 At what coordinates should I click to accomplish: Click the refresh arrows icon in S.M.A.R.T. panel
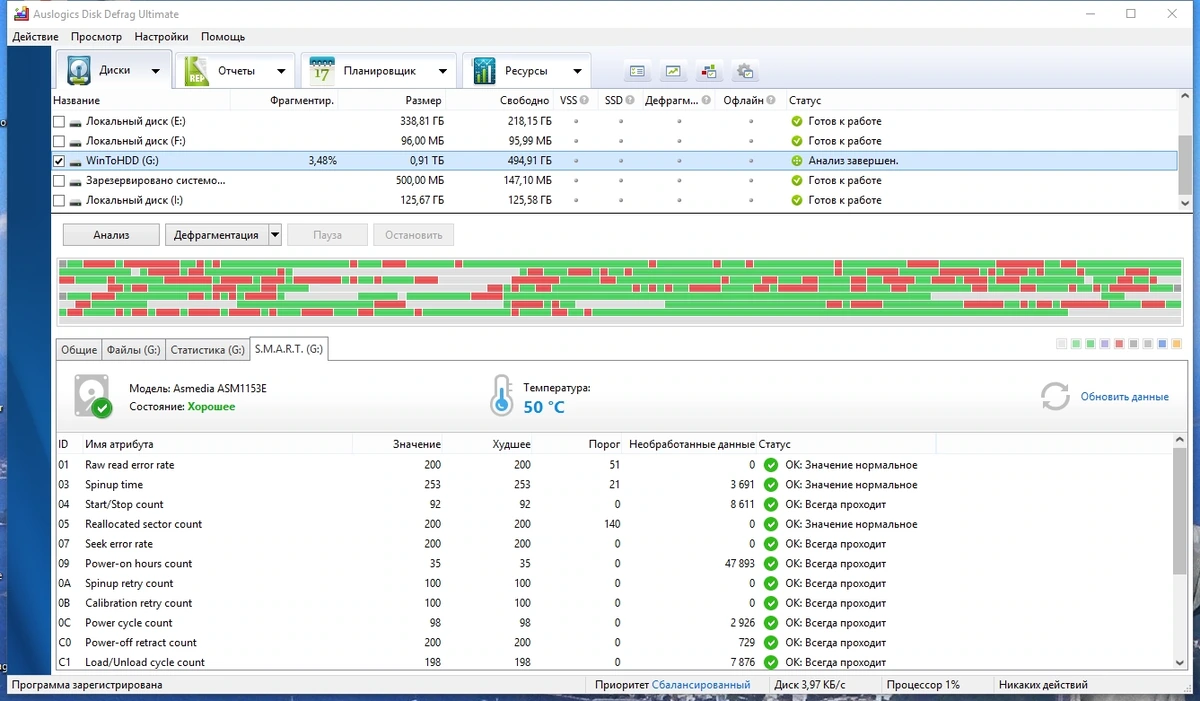tap(1055, 396)
